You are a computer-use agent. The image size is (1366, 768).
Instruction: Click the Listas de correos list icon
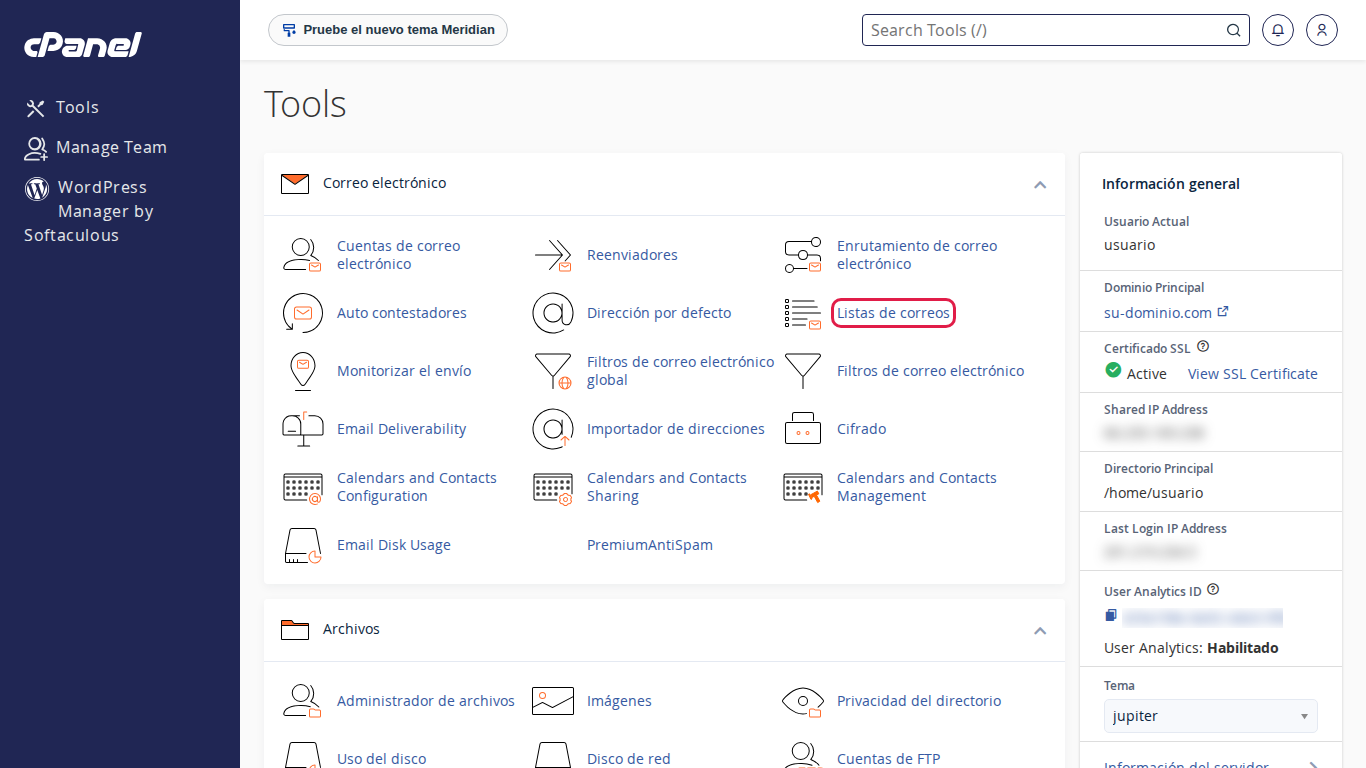802,313
